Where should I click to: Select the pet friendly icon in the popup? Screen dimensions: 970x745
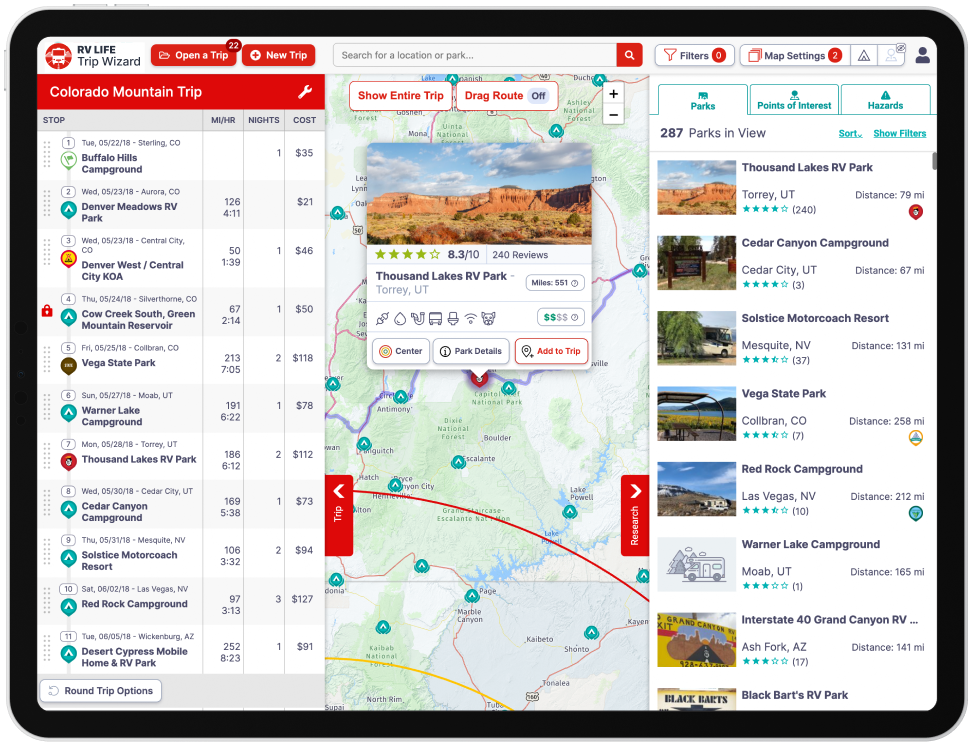tap(488, 318)
